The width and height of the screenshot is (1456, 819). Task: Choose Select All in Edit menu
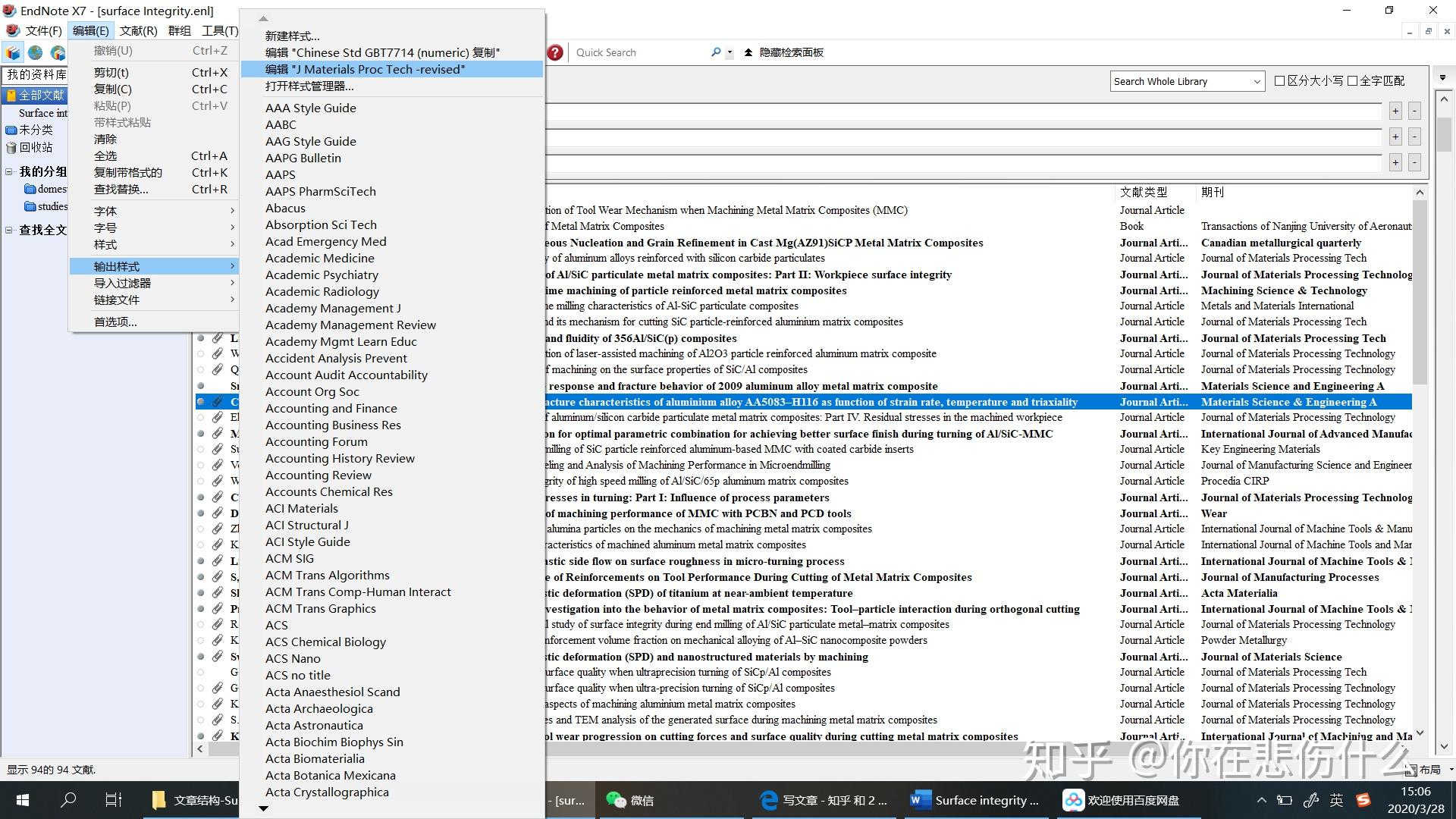[x=154, y=155]
